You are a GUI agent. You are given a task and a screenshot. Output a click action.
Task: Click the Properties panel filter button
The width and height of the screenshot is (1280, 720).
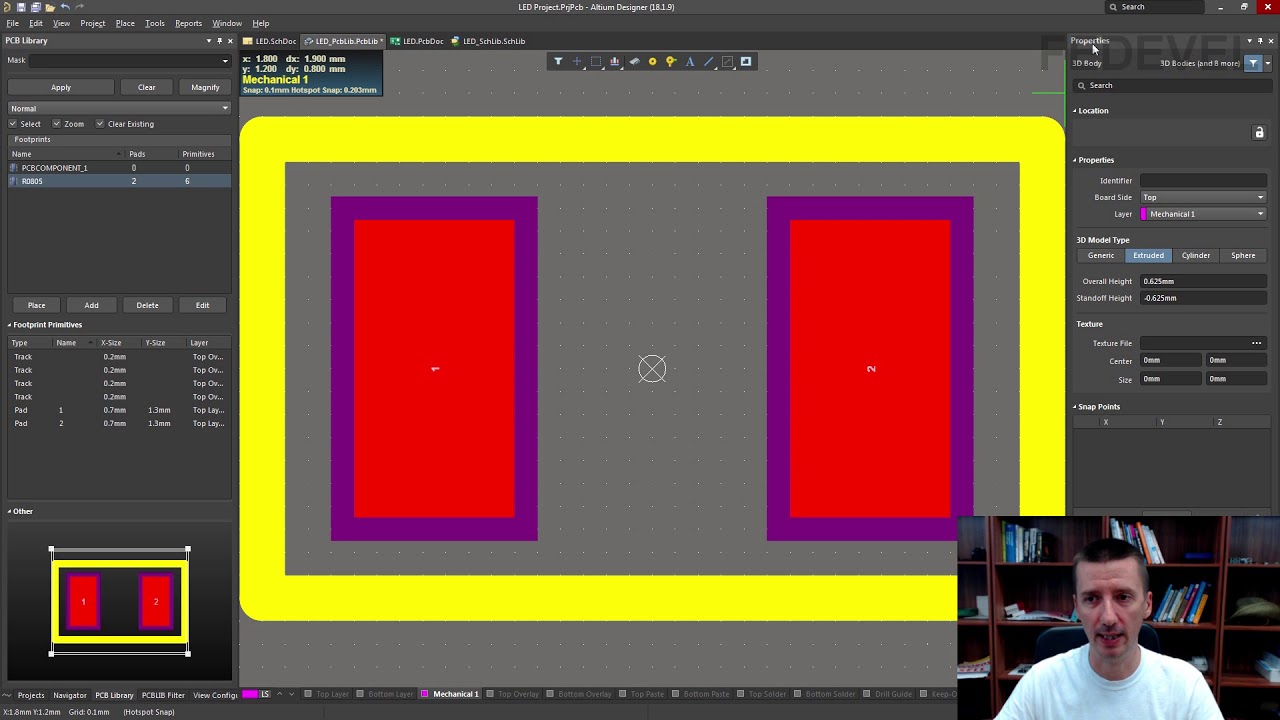coord(1253,63)
